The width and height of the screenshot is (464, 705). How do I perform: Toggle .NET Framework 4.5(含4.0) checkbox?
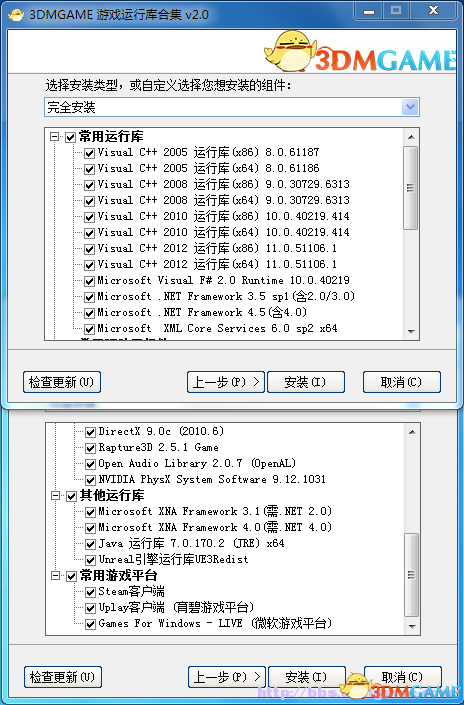(89, 313)
